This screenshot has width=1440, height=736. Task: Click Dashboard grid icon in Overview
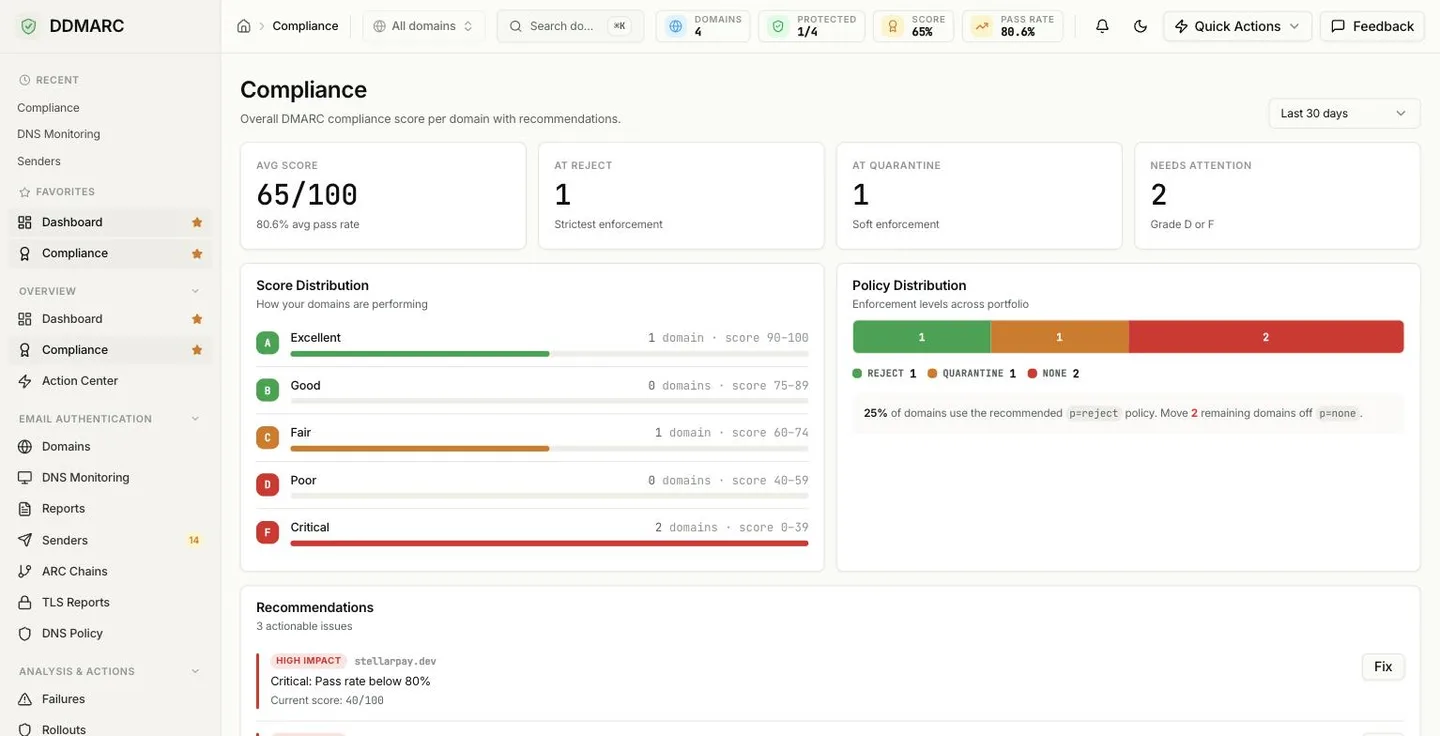coord(25,319)
